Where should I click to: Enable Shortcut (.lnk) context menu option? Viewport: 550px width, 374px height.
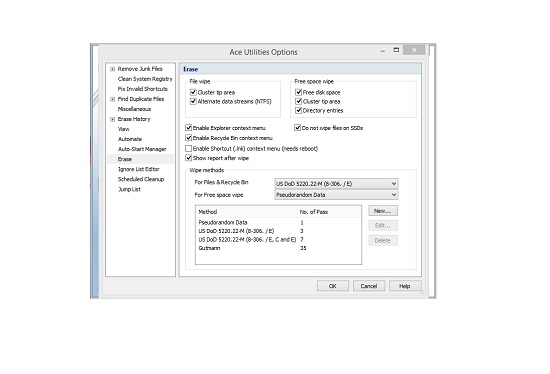188,148
